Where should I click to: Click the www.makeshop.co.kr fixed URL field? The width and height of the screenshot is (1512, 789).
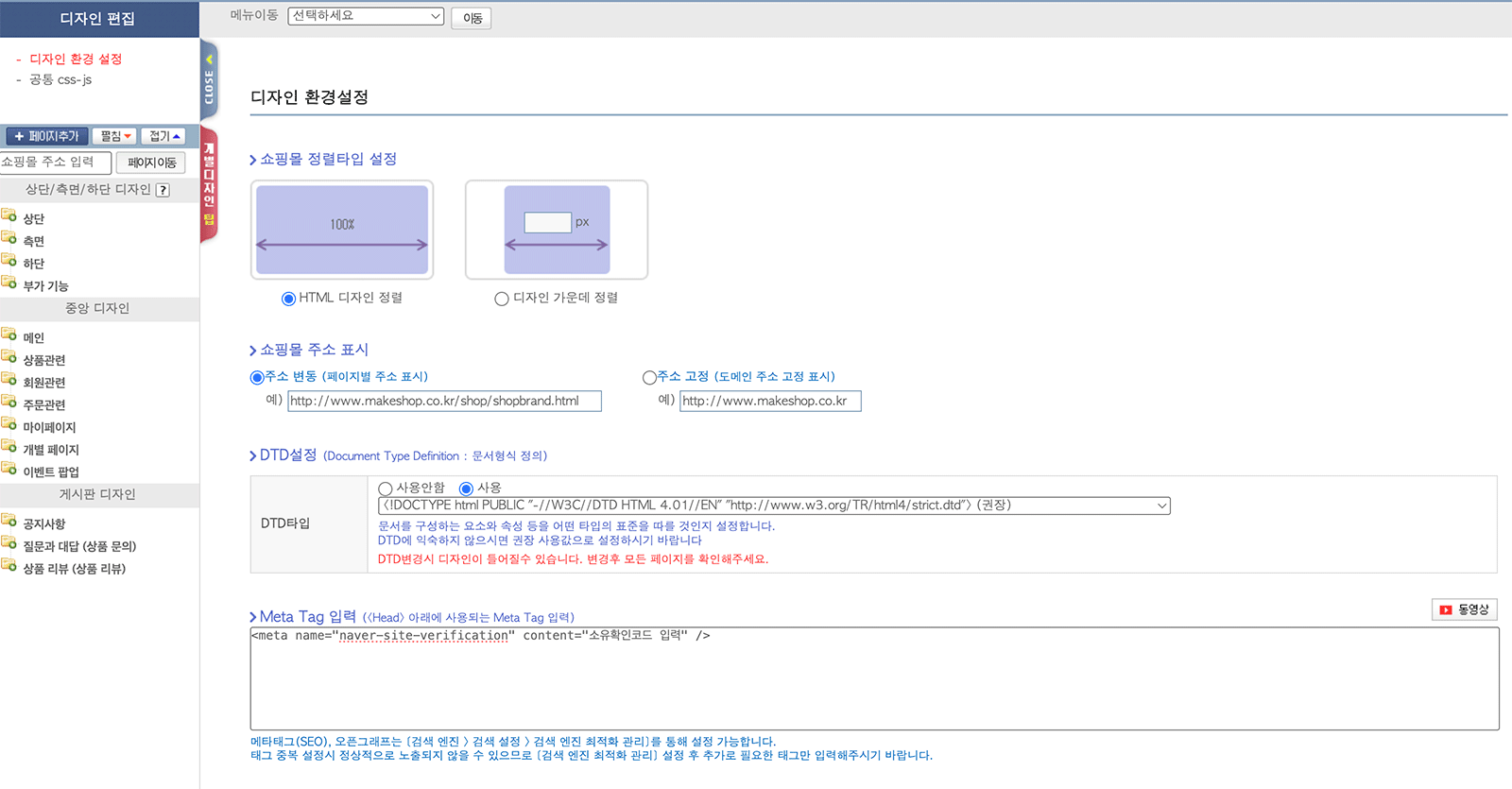[770, 401]
